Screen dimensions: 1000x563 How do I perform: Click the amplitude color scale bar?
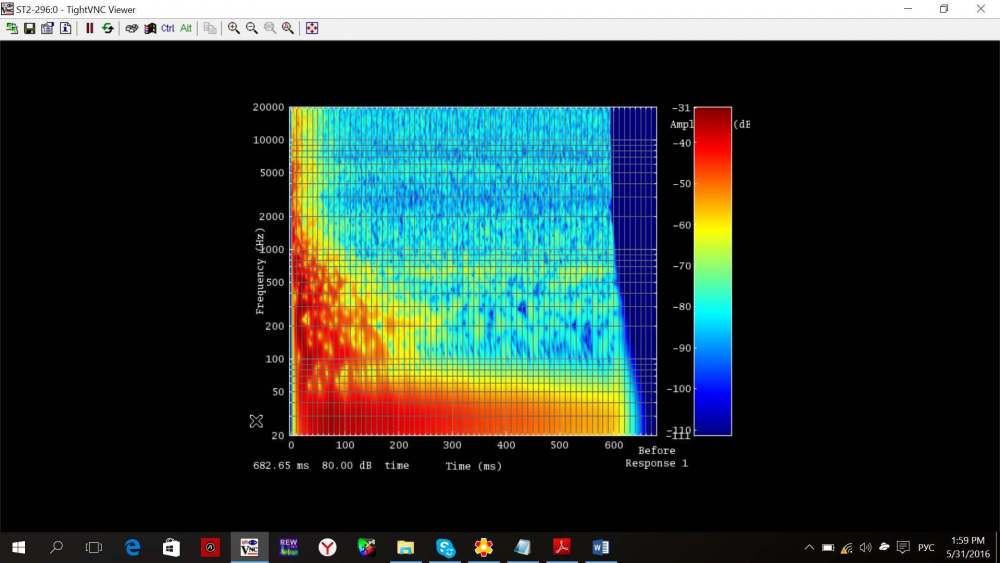point(712,271)
